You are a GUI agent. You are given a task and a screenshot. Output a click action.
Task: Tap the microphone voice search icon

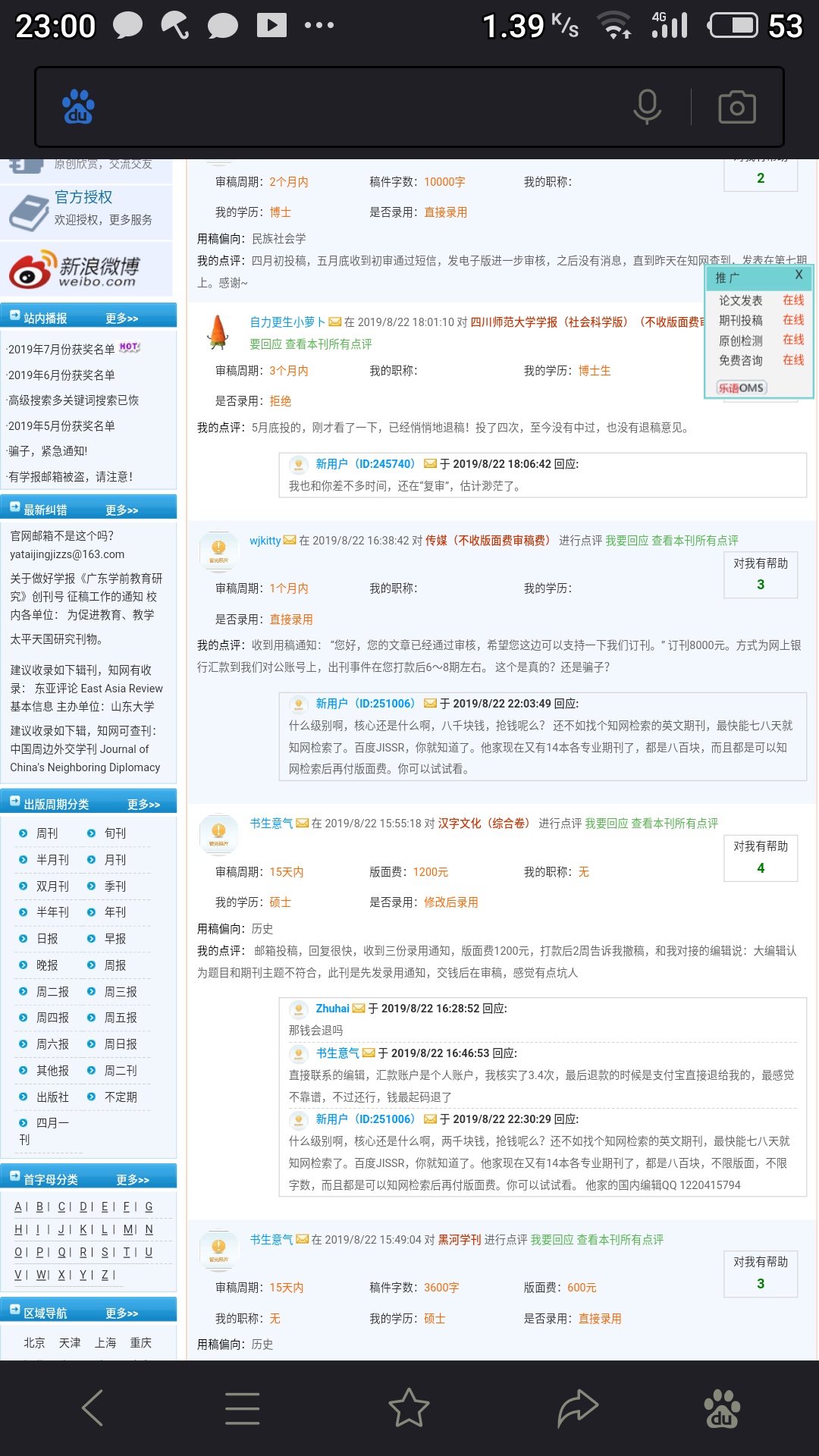pos(647,107)
